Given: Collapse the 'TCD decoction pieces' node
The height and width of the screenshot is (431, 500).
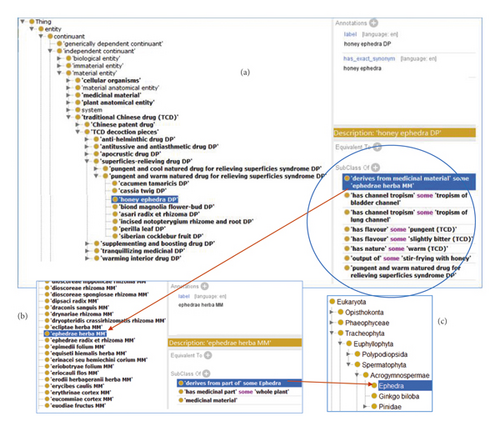Looking at the screenshot, I should tap(78, 132).
